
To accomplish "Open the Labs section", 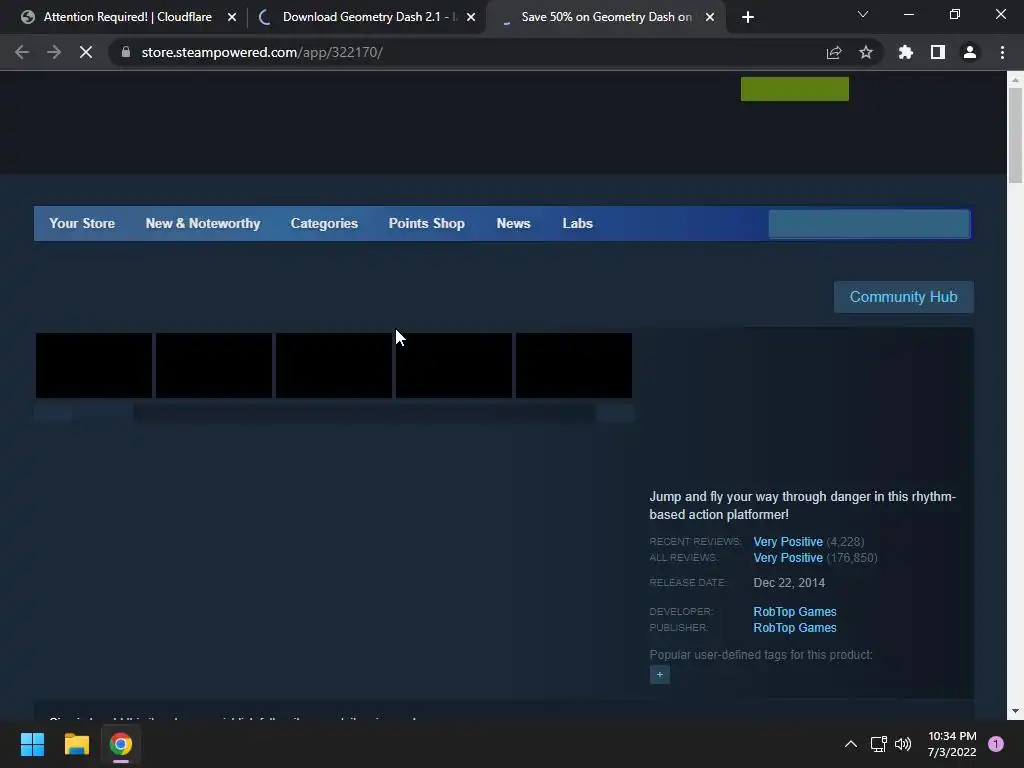I will [577, 223].
